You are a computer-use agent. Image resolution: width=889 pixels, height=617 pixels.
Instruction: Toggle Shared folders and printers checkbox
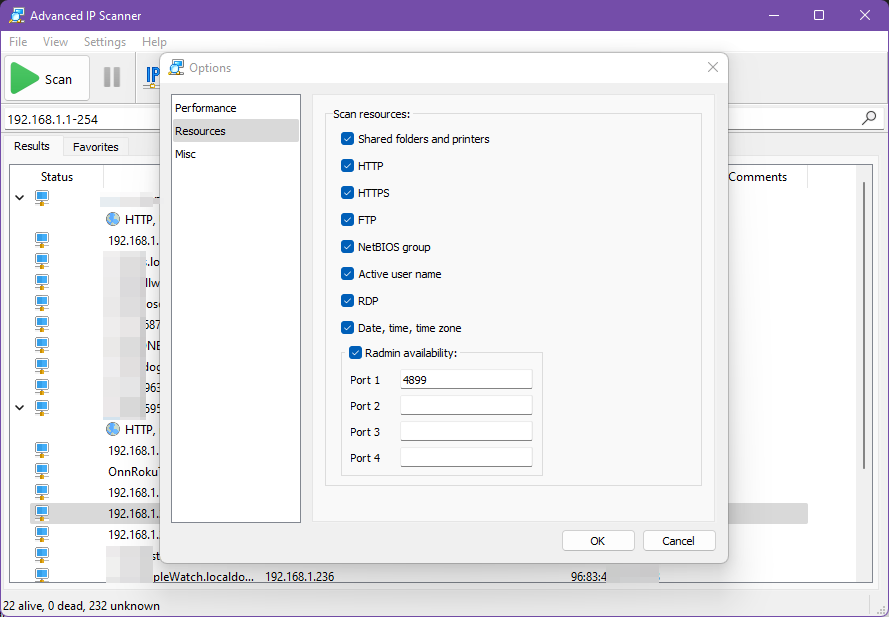[x=348, y=138]
